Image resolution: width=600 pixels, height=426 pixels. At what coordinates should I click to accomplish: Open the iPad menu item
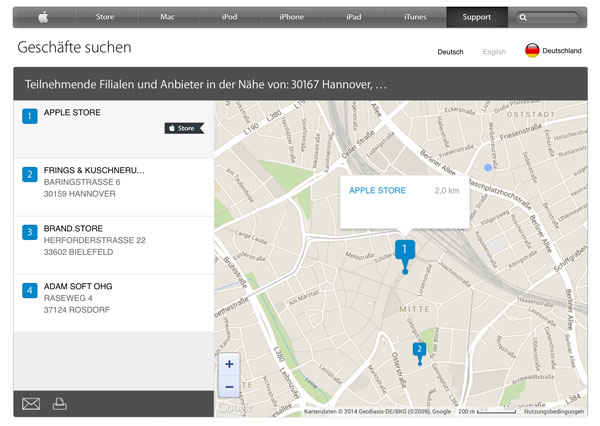coord(354,17)
